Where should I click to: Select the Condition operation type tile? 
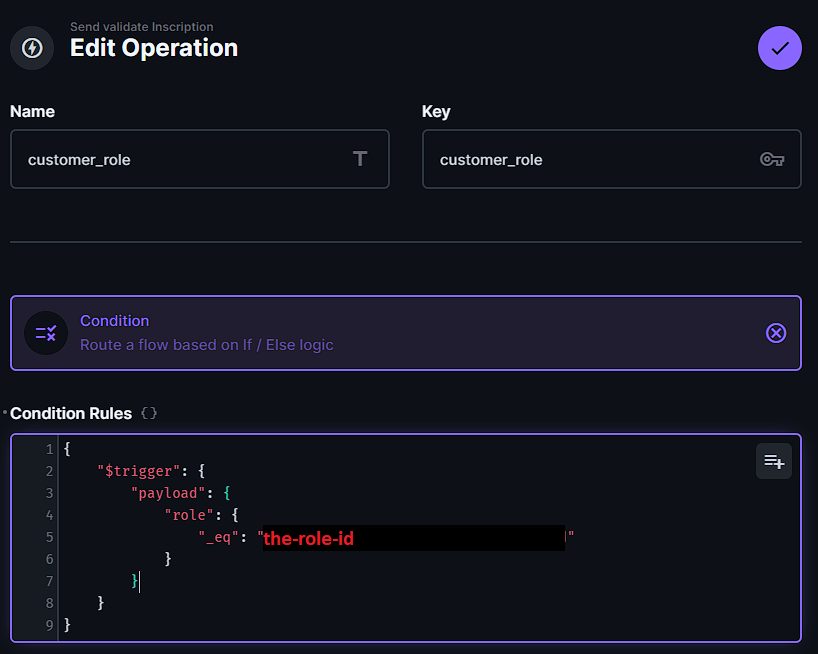[400, 333]
